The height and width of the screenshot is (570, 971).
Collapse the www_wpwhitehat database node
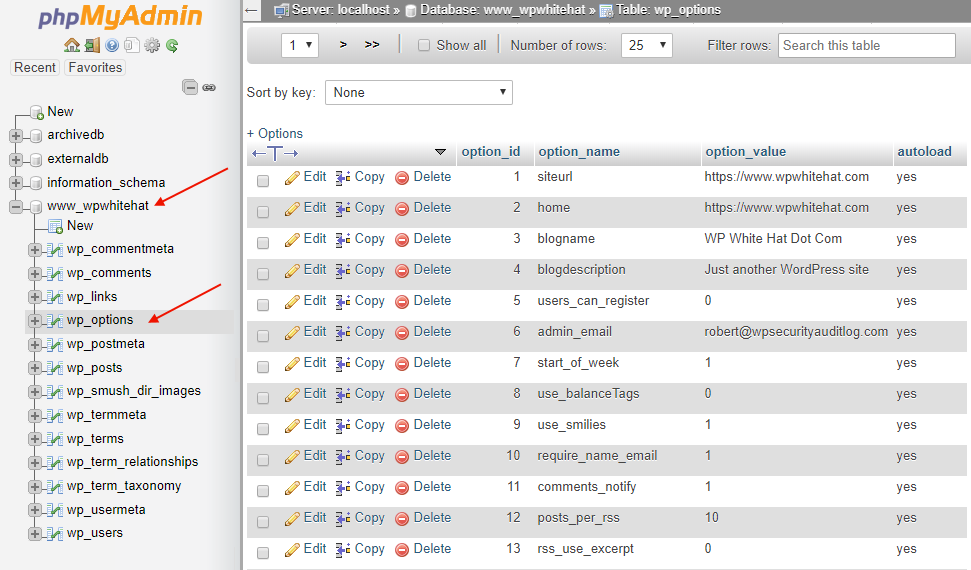click(x=16, y=206)
